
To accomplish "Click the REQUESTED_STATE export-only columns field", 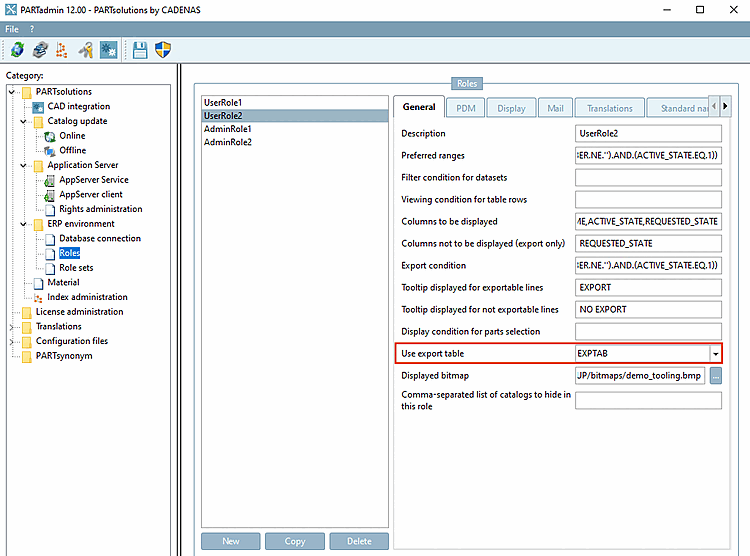I will click(648, 244).
